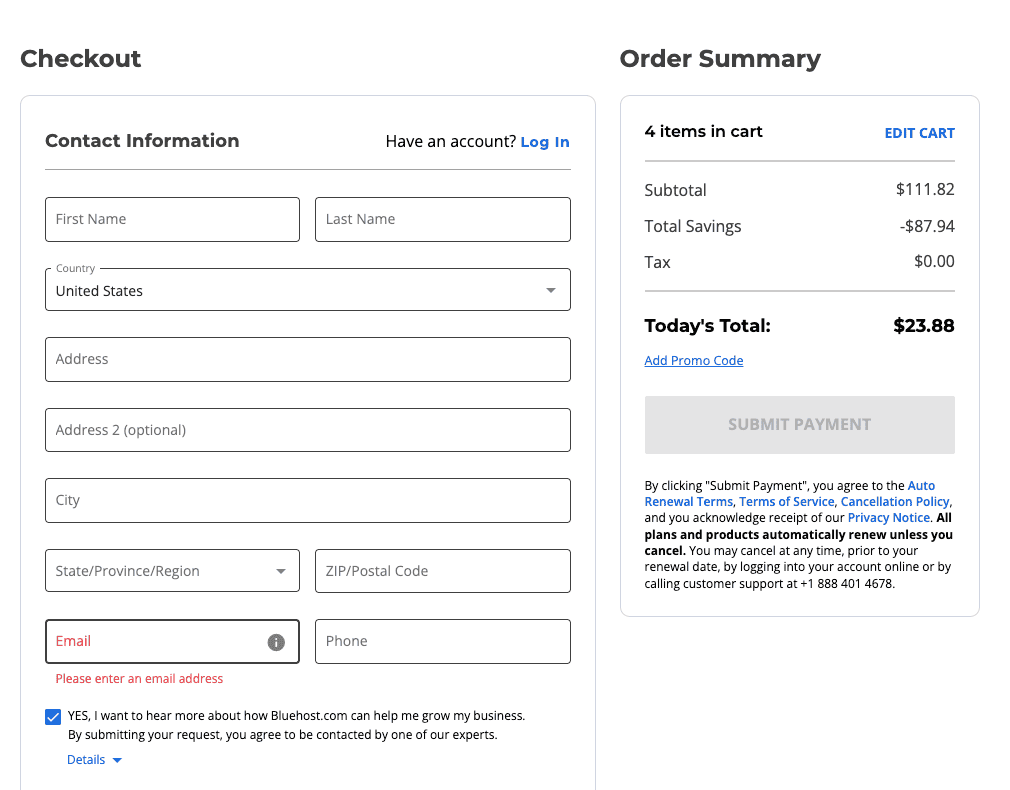This screenshot has width=1010, height=790.
Task: Open the Auto Renewal Terms link
Action: point(688,494)
